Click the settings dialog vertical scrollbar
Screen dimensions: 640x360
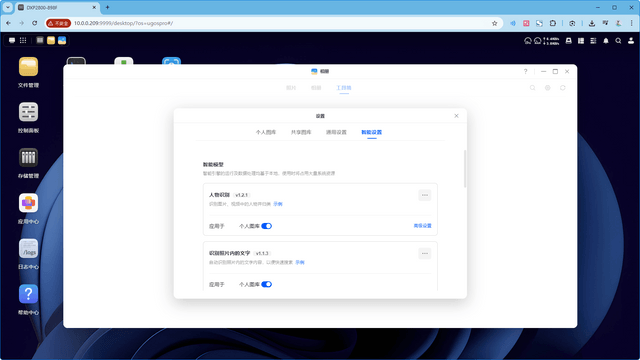point(464,169)
